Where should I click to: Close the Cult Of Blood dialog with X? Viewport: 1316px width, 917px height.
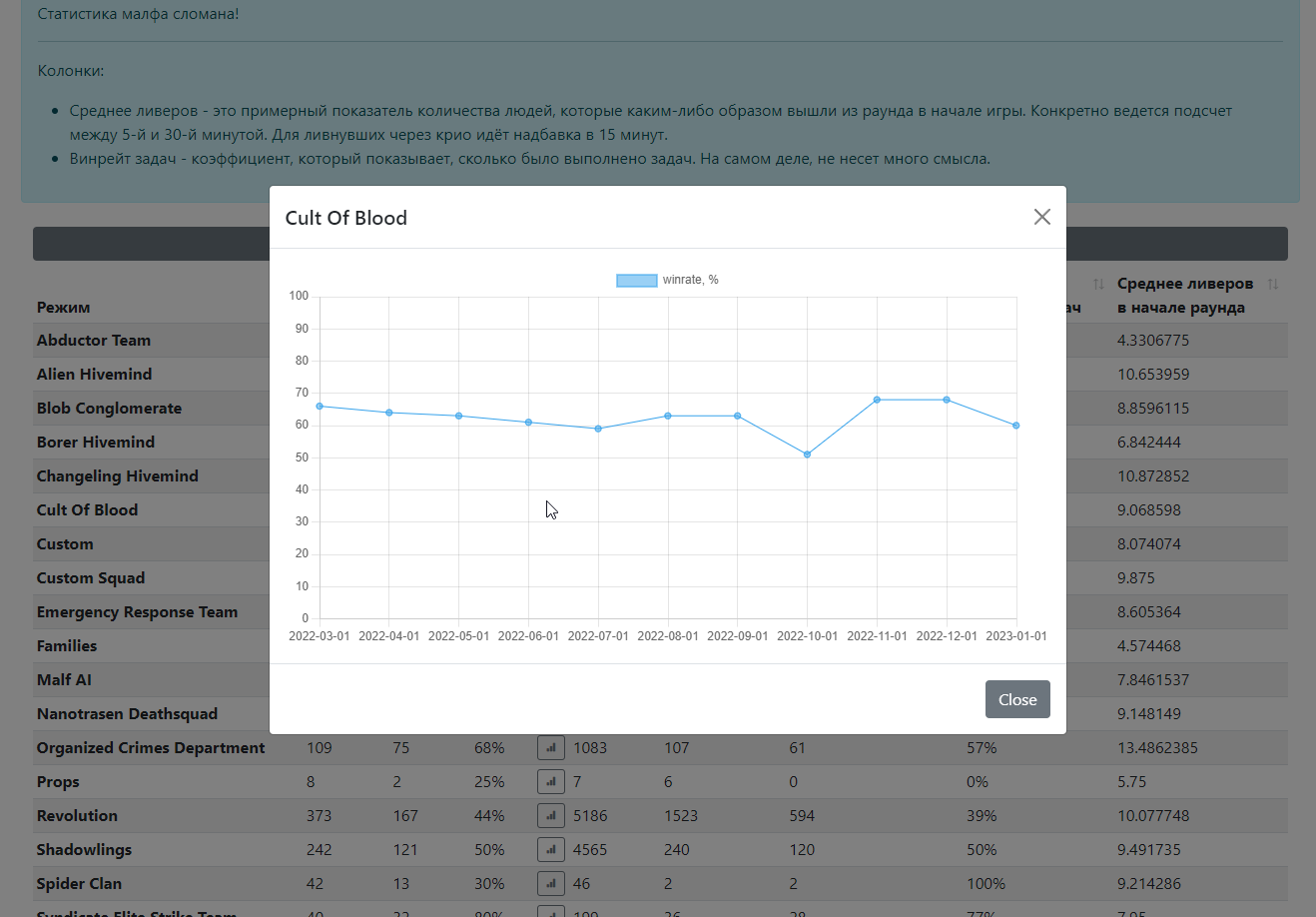(x=1041, y=217)
